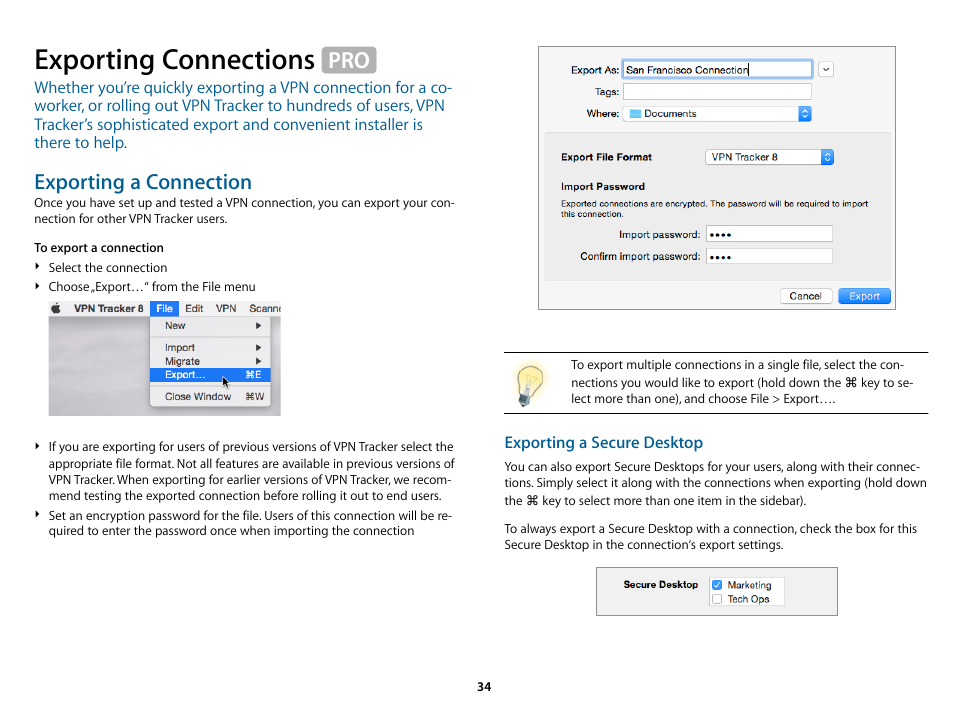Click the To export a connection subheading
Screen dimensions: 954x724
(99, 248)
